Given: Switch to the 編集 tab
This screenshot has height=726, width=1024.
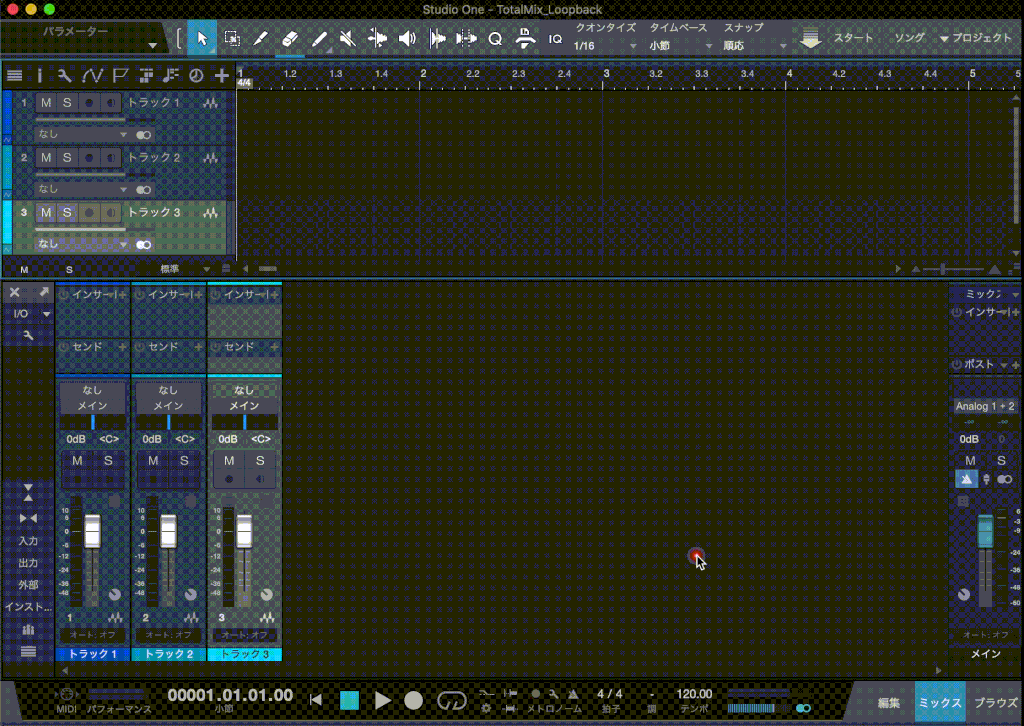Looking at the screenshot, I should 889,703.
